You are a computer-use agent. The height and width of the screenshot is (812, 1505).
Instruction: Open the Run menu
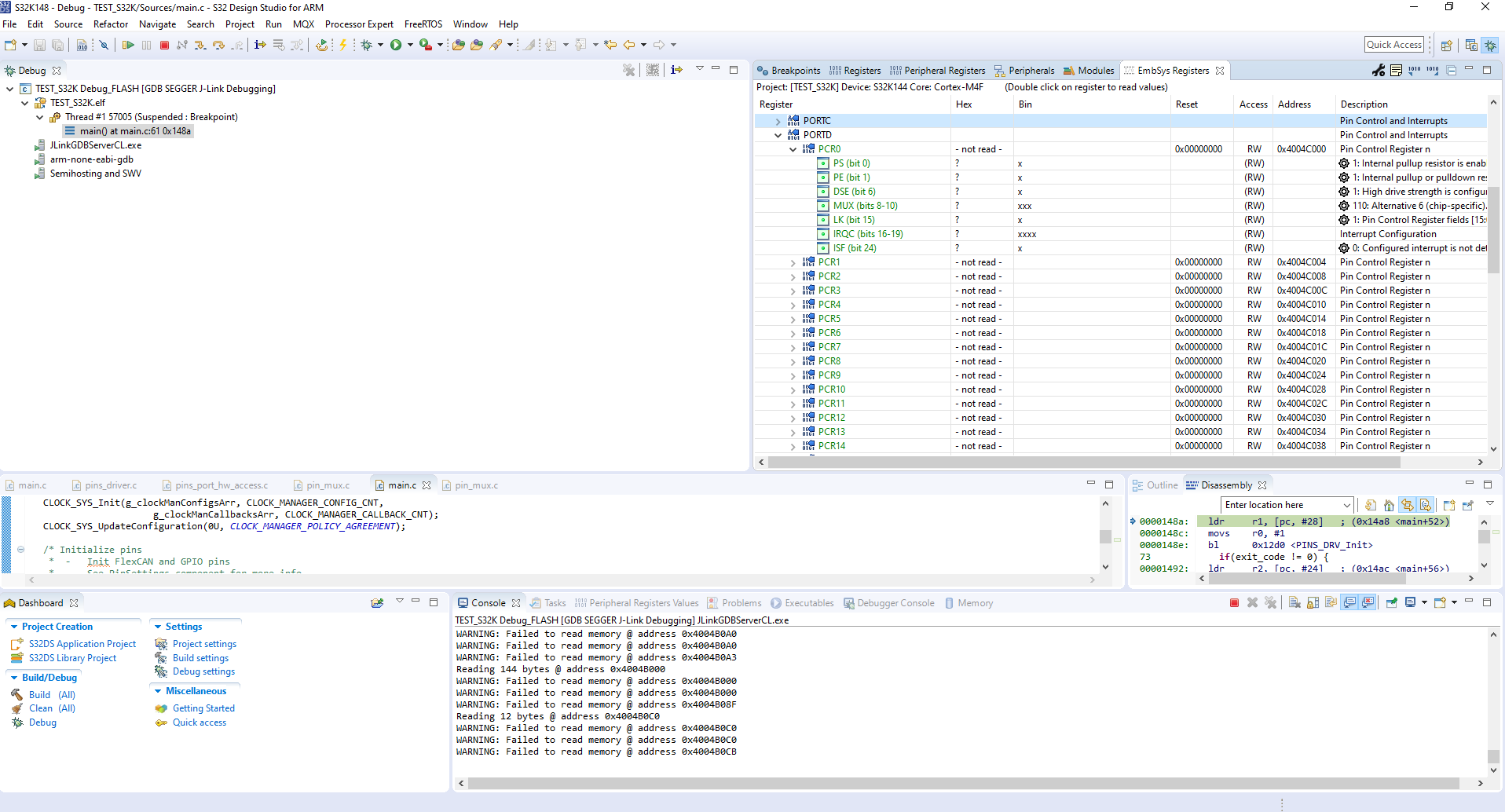pyautogui.click(x=273, y=24)
